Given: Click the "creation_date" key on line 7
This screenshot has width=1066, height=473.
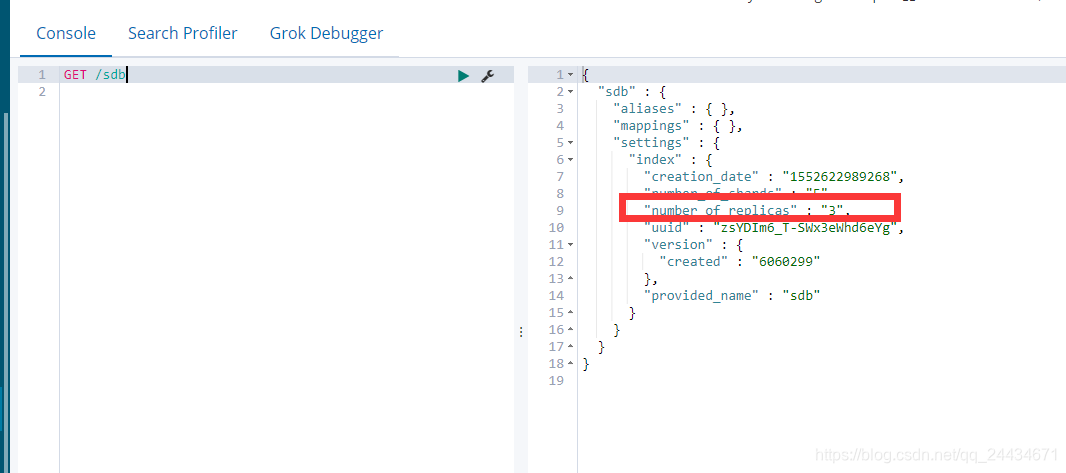Looking at the screenshot, I should pyautogui.click(x=701, y=177).
